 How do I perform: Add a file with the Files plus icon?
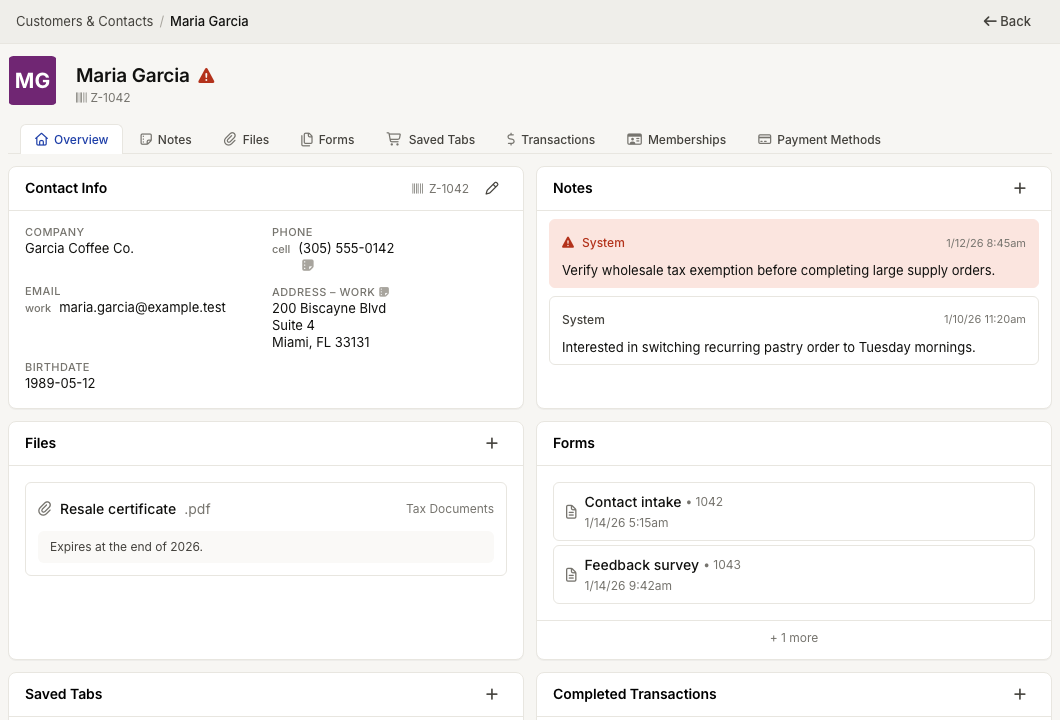tap(491, 443)
